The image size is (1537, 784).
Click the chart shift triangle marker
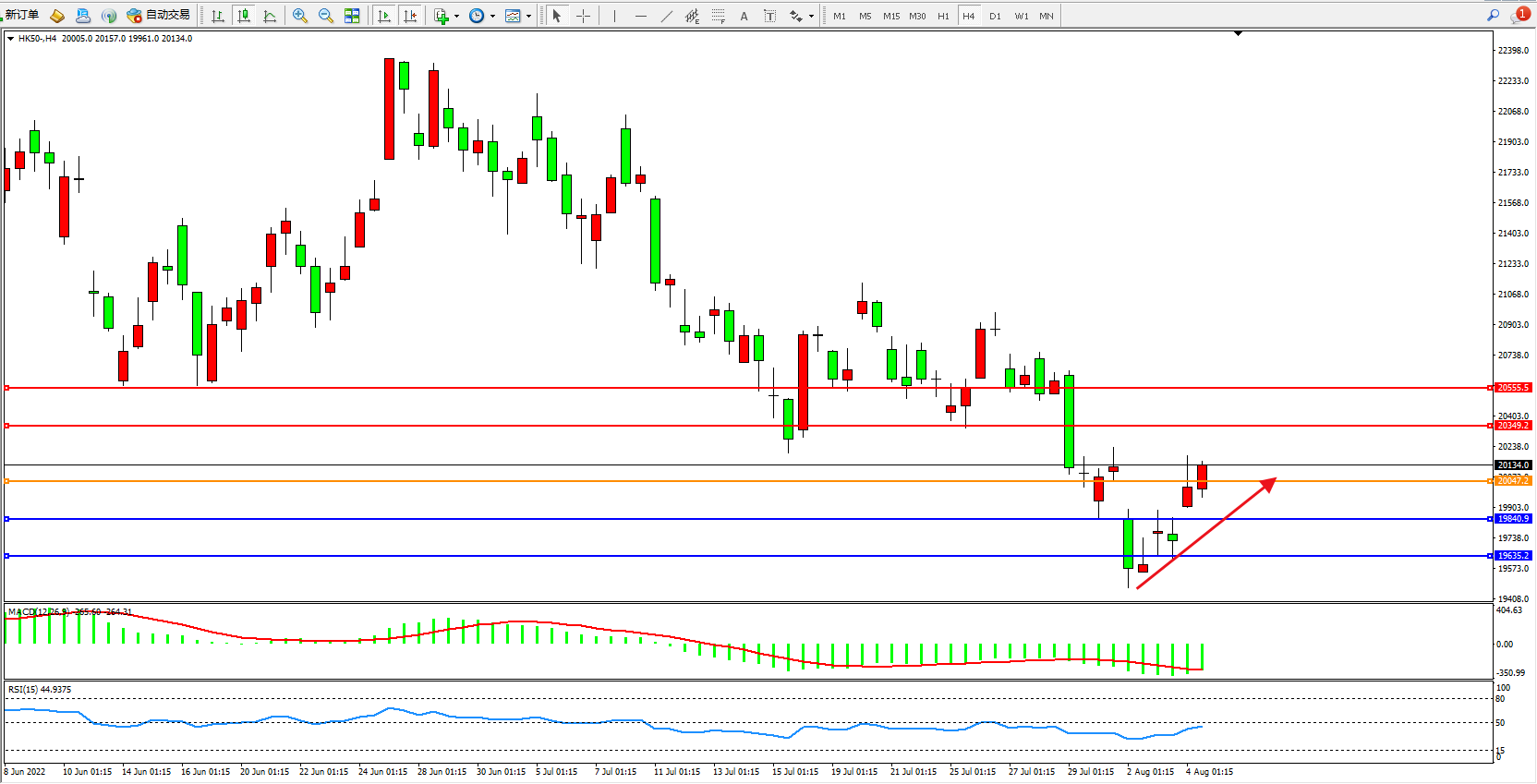click(x=1238, y=33)
